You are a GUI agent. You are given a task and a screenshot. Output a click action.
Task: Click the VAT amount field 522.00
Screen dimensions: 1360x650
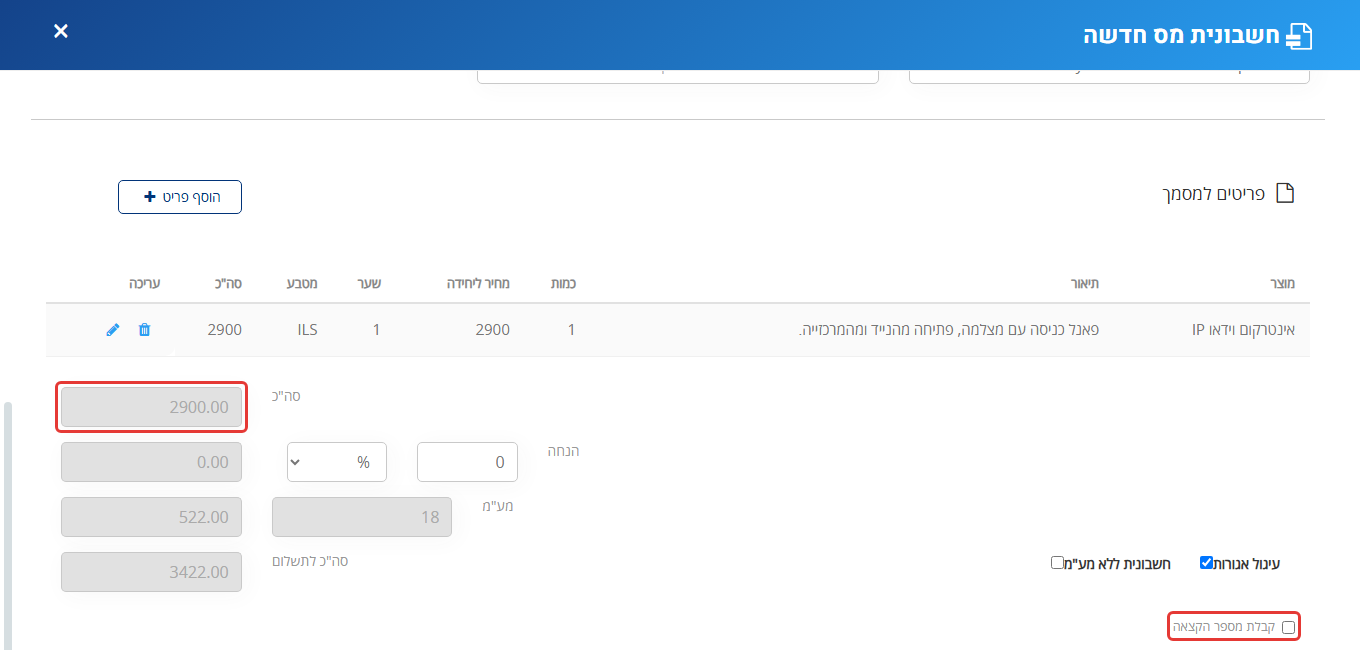pos(151,517)
